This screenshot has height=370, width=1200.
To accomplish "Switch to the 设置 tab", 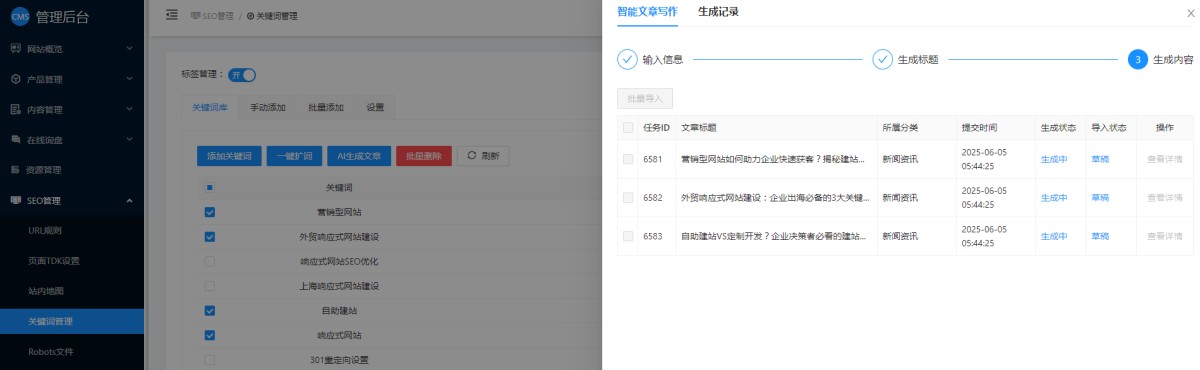I will pos(375,107).
